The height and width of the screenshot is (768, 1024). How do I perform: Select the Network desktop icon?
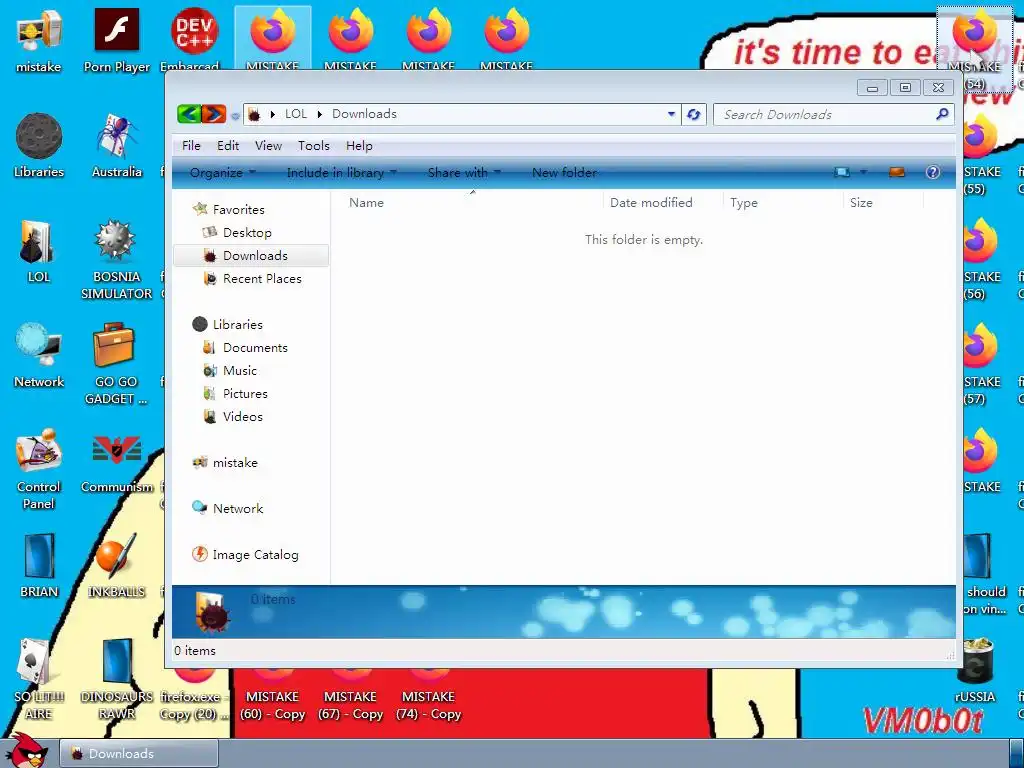pyautogui.click(x=39, y=355)
